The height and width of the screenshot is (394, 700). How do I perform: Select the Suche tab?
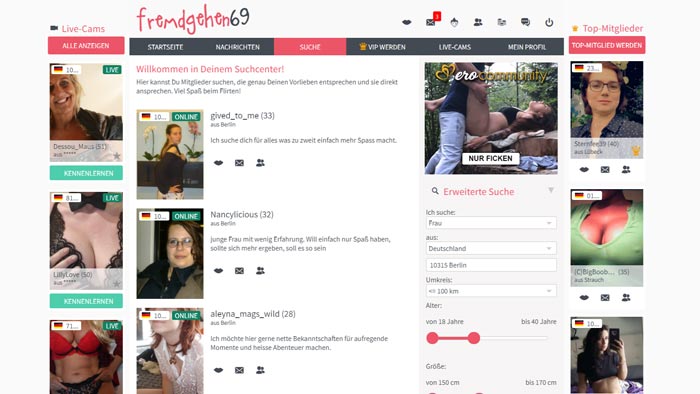pos(310,47)
